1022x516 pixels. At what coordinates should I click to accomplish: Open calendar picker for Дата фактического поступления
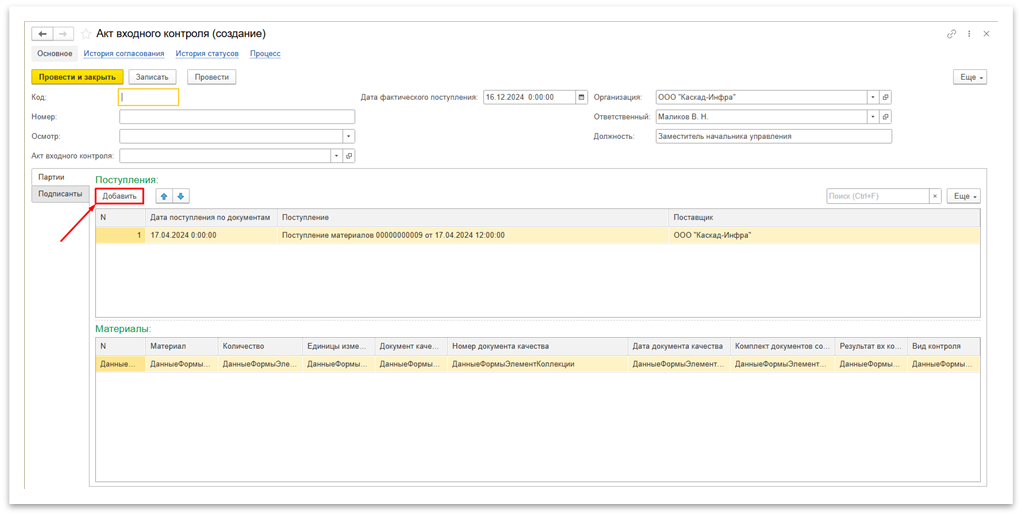[x=582, y=97]
